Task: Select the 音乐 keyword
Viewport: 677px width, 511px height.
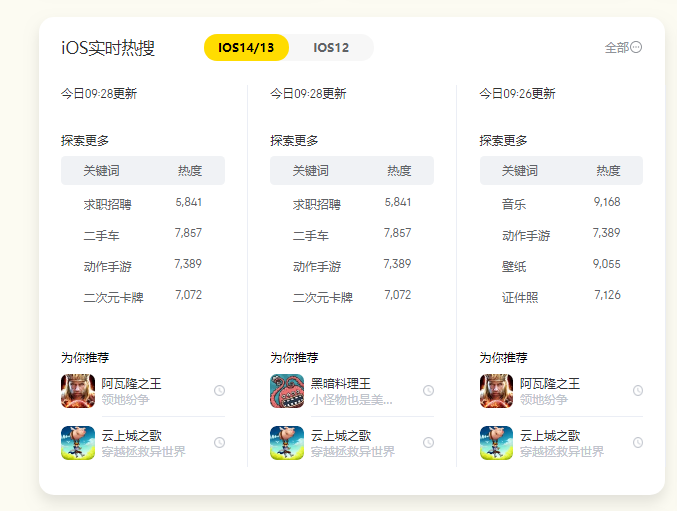Action: point(514,204)
